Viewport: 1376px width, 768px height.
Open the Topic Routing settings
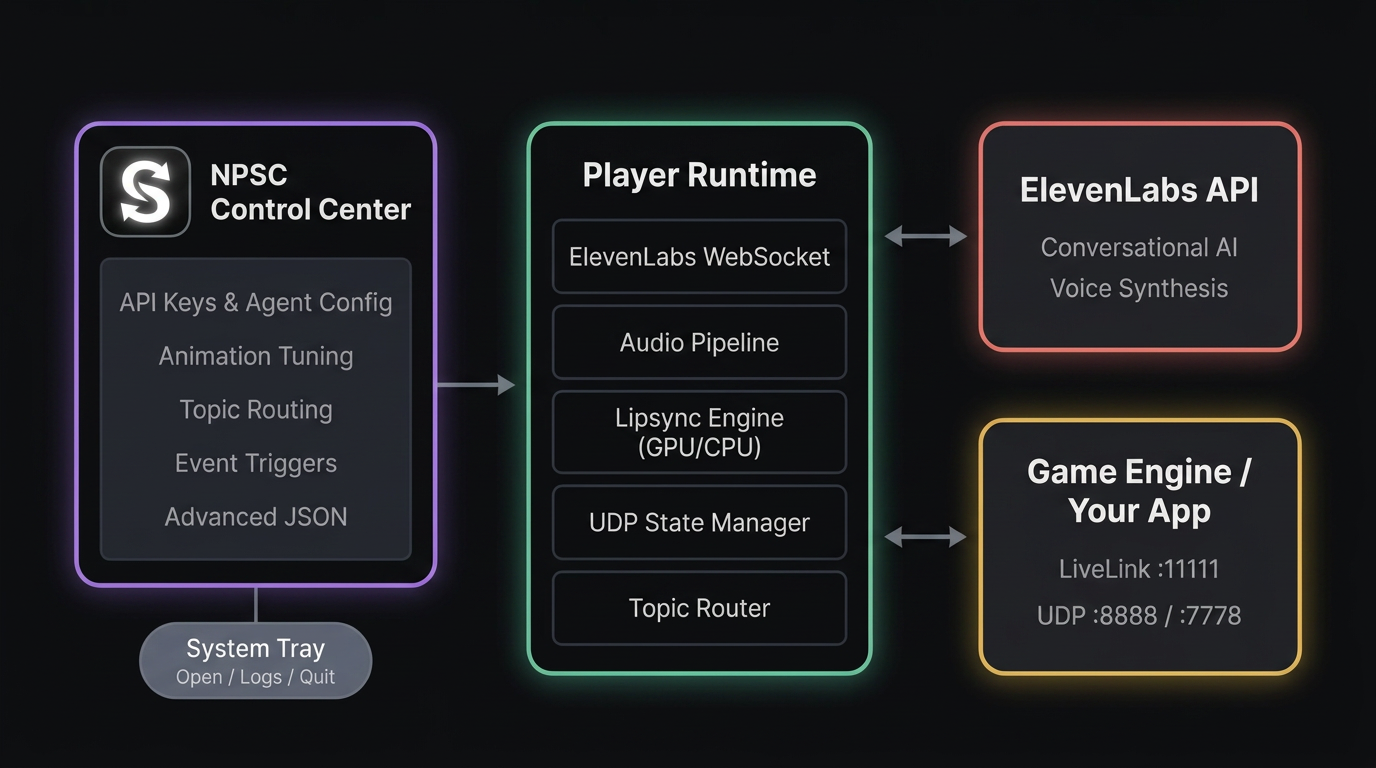(x=255, y=409)
